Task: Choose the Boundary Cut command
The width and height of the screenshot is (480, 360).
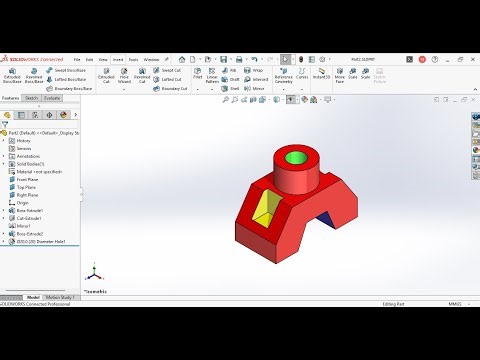Action: [170, 89]
